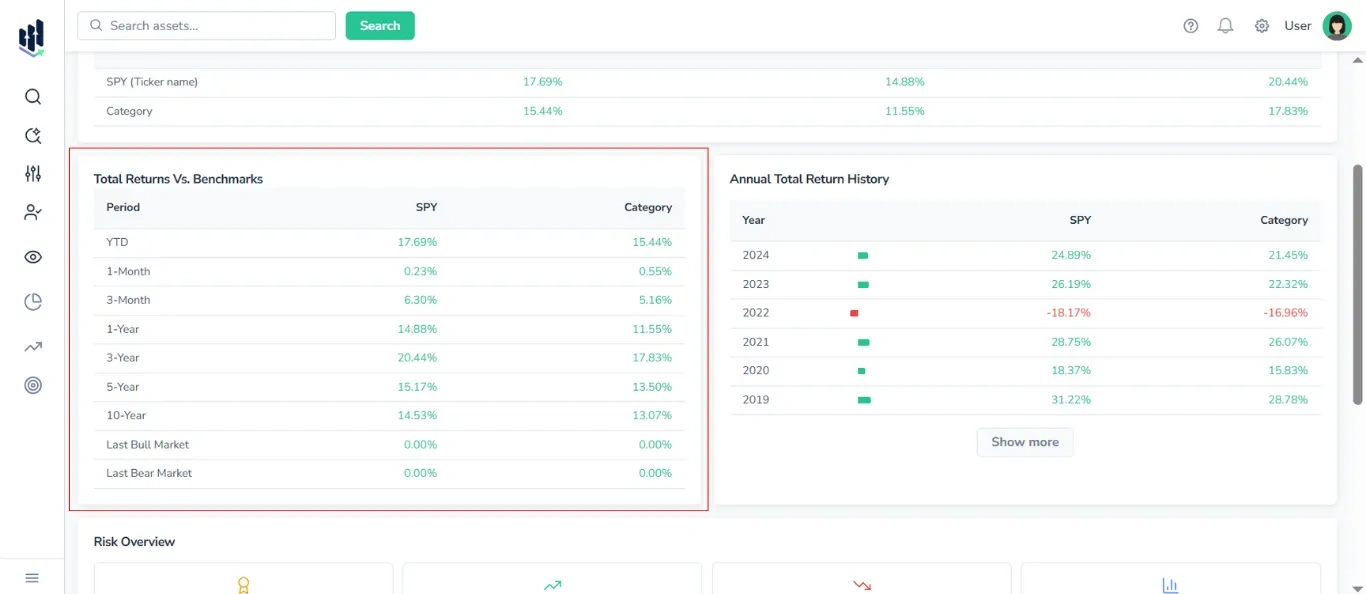The width and height of the screenshot is (1366, 594).
Task: Select the SPY column header
Action: click(x=427, y=207)
